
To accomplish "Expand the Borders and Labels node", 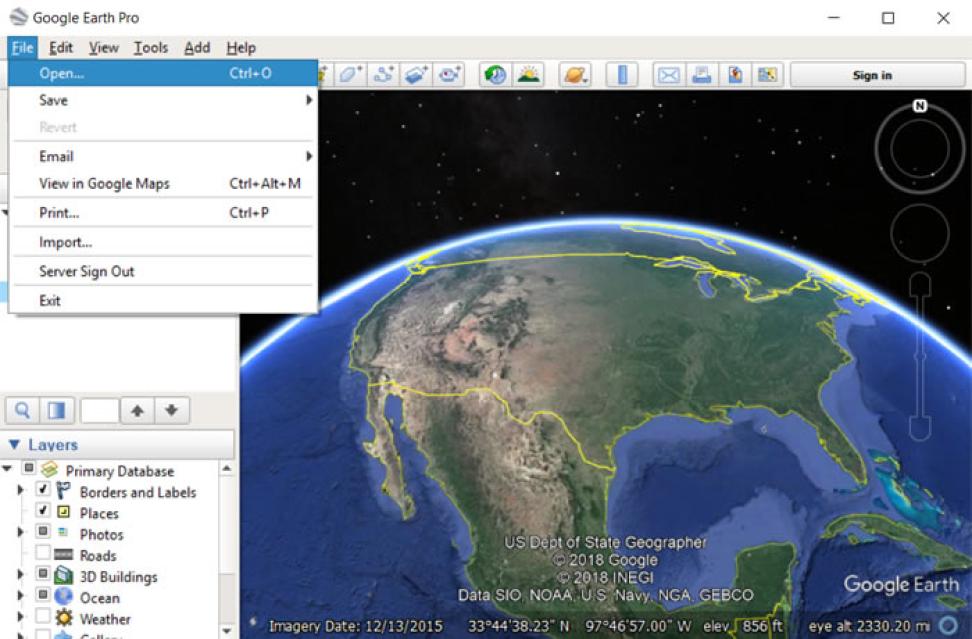I will click(x=20, y=490).
